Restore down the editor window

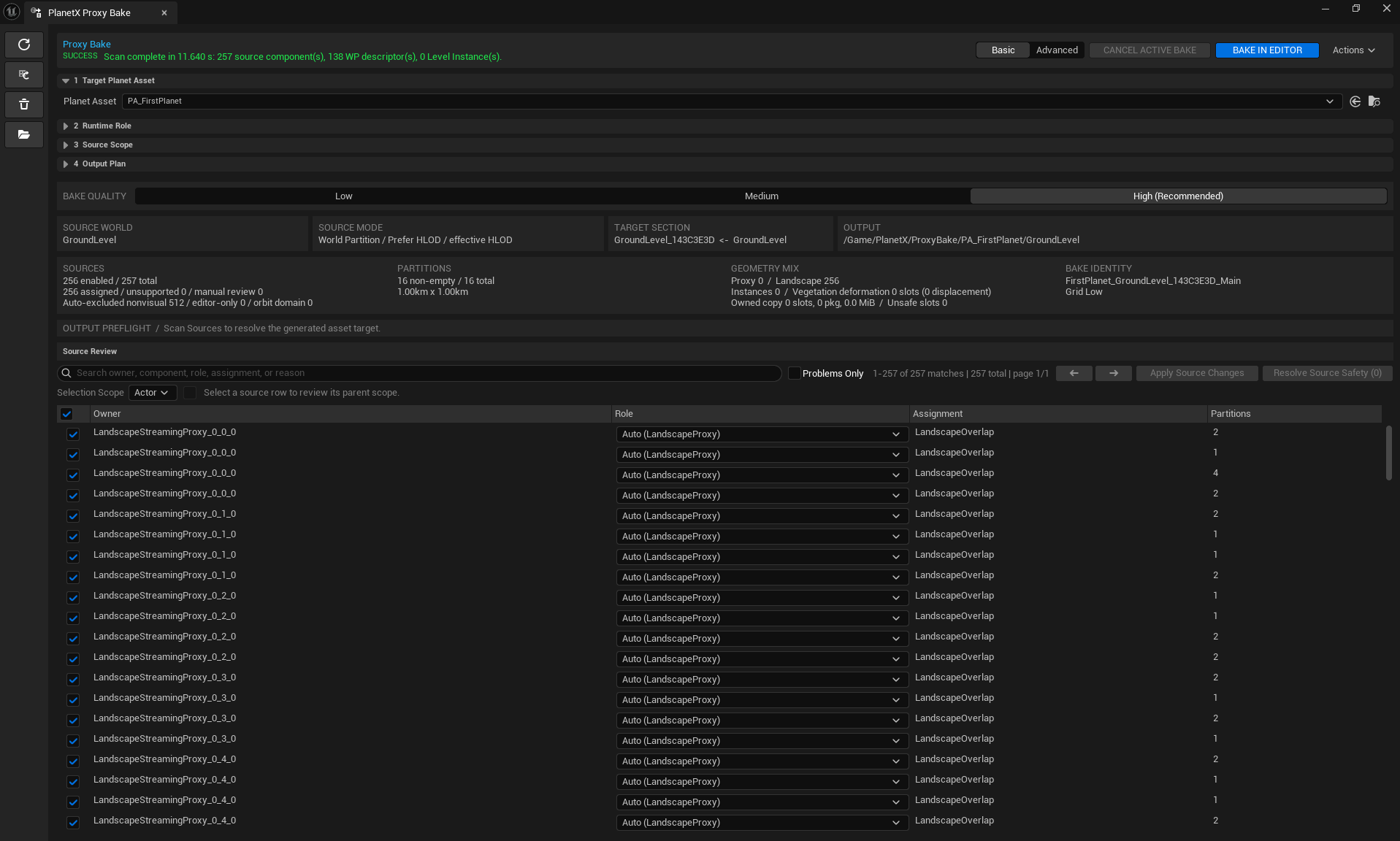point(1355,9)
